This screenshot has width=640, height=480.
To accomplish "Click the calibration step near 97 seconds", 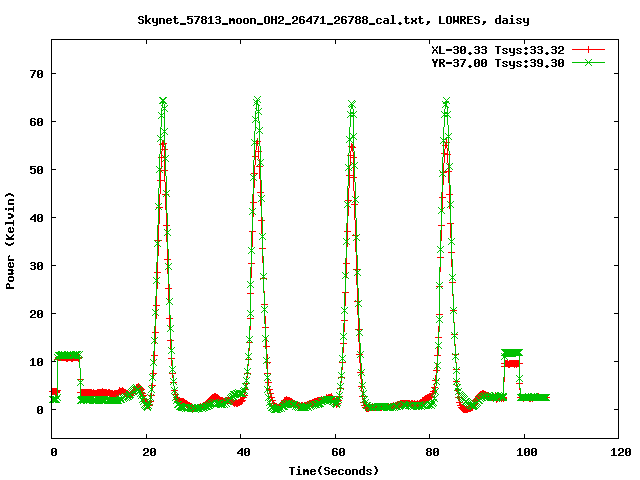I will coord(511,356).
